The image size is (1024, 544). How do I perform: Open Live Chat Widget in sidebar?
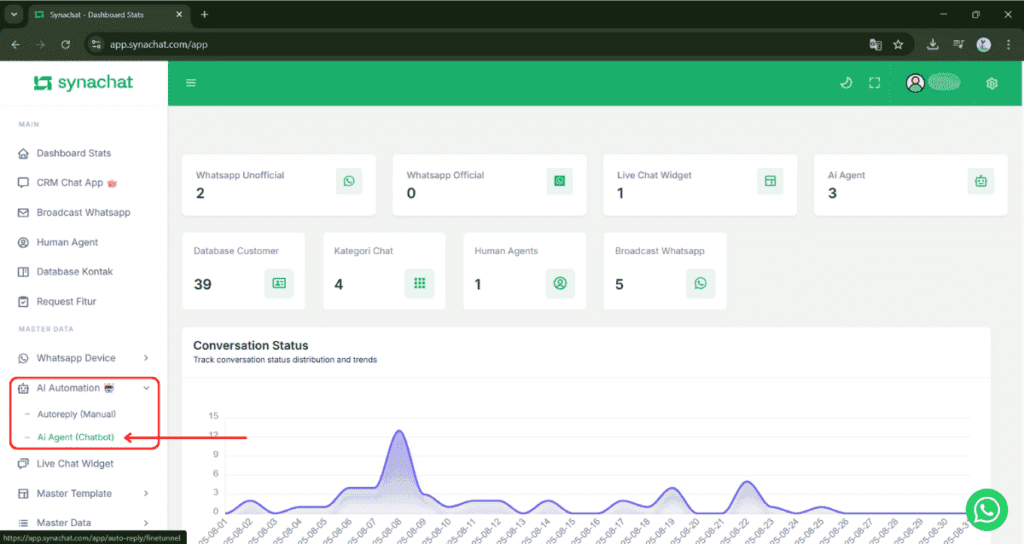coord(74,464)
